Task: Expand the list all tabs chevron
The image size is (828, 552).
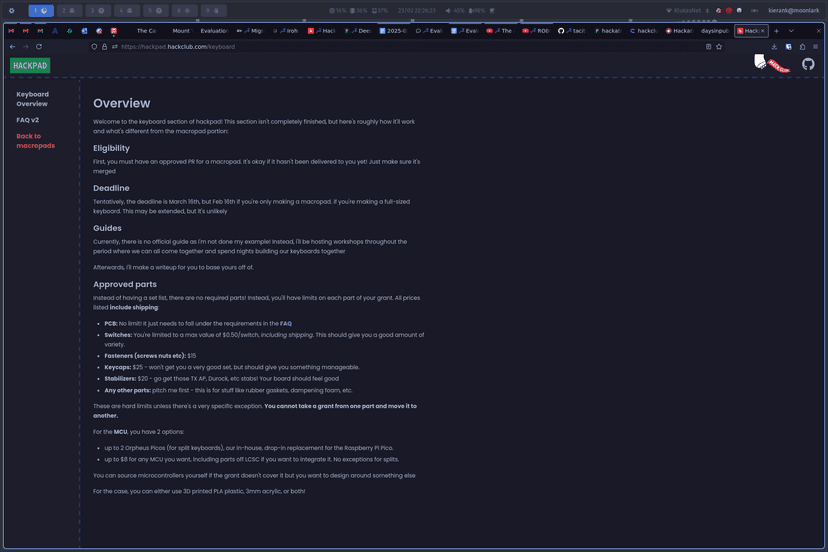Action: (x=791, y=31)
